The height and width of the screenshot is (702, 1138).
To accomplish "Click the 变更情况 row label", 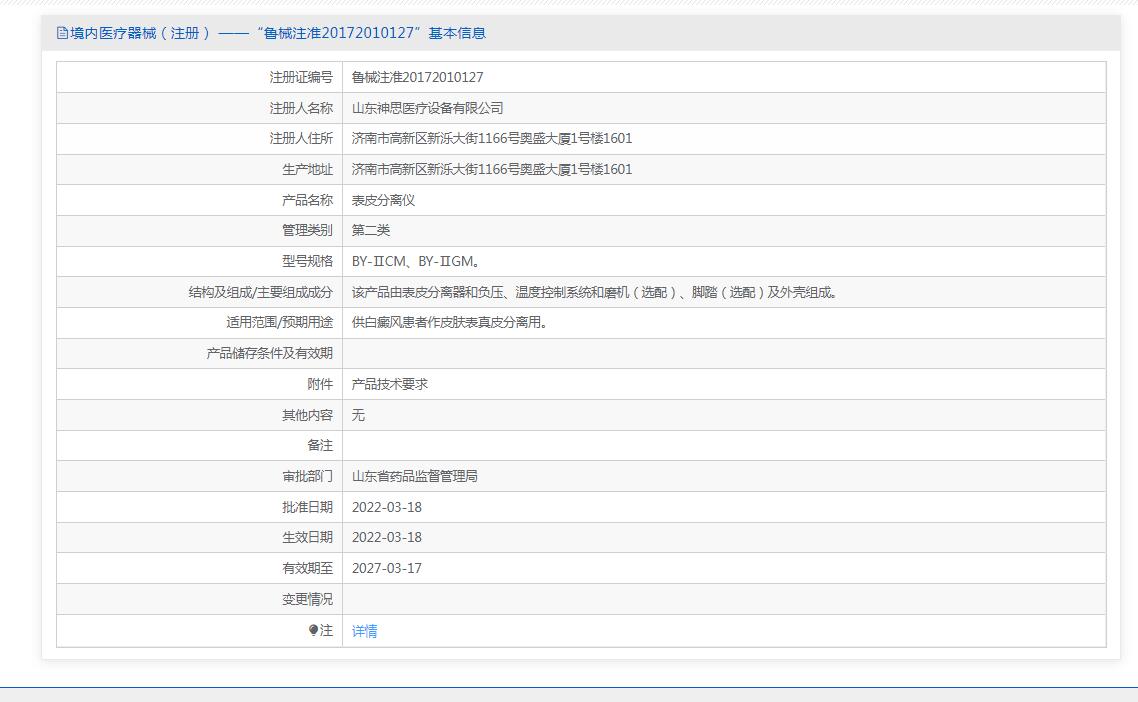I will pyautogui.click(x=307, y=600).
